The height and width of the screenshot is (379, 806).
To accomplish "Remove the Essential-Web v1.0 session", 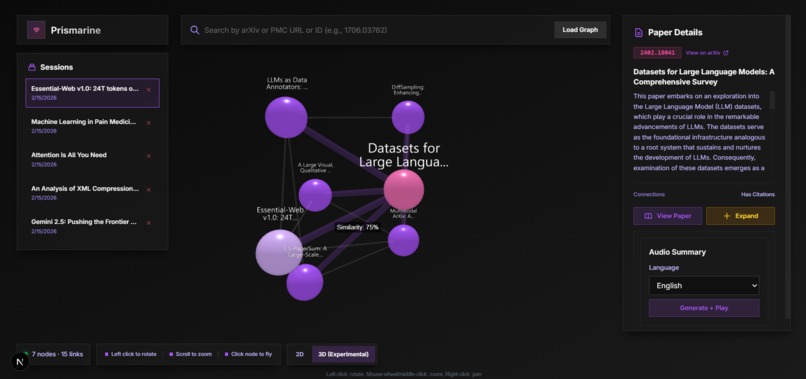I will pyautogui.click(x=149, y=89).
